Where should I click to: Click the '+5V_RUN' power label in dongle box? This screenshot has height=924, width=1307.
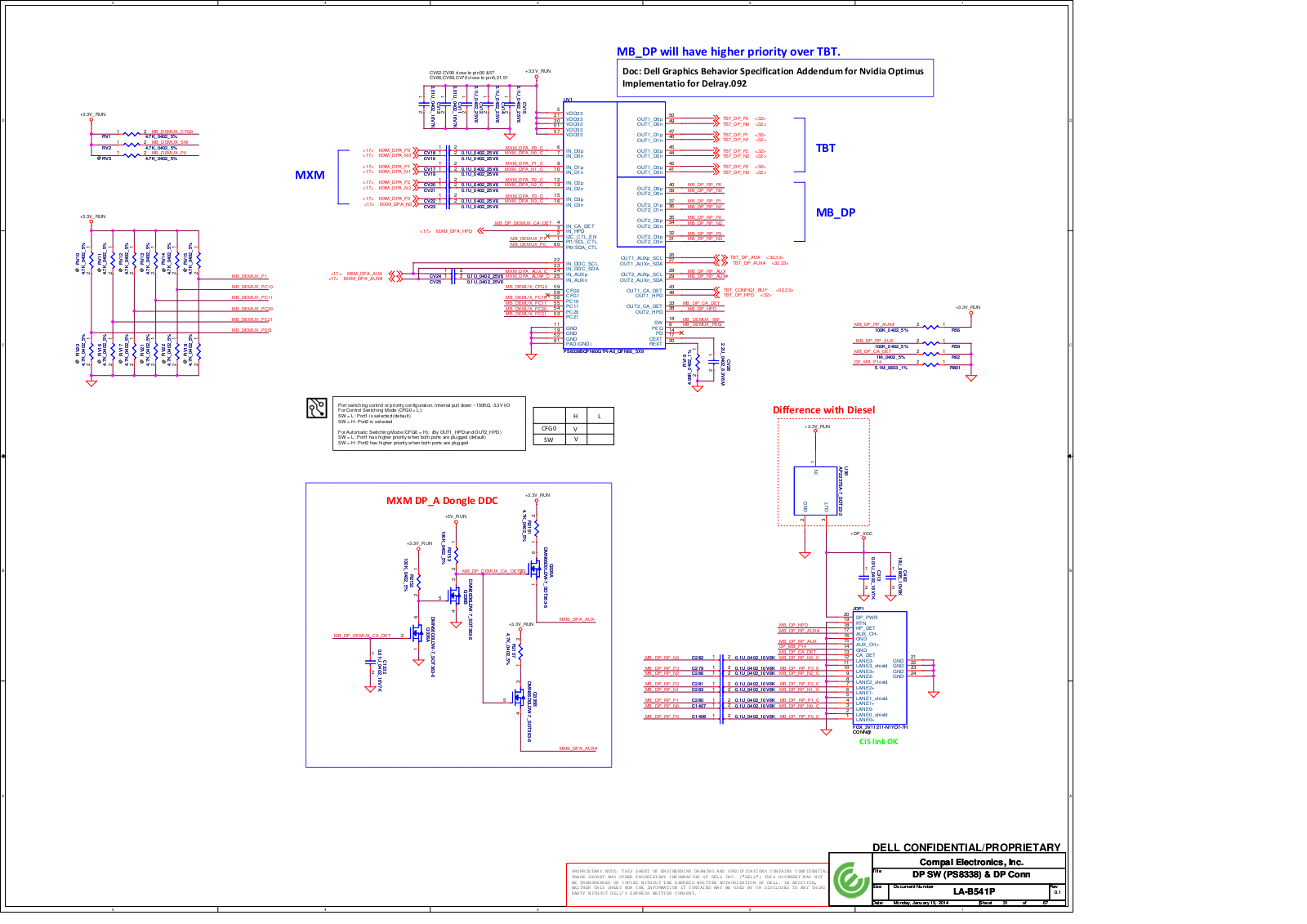(x=456, y=516)
